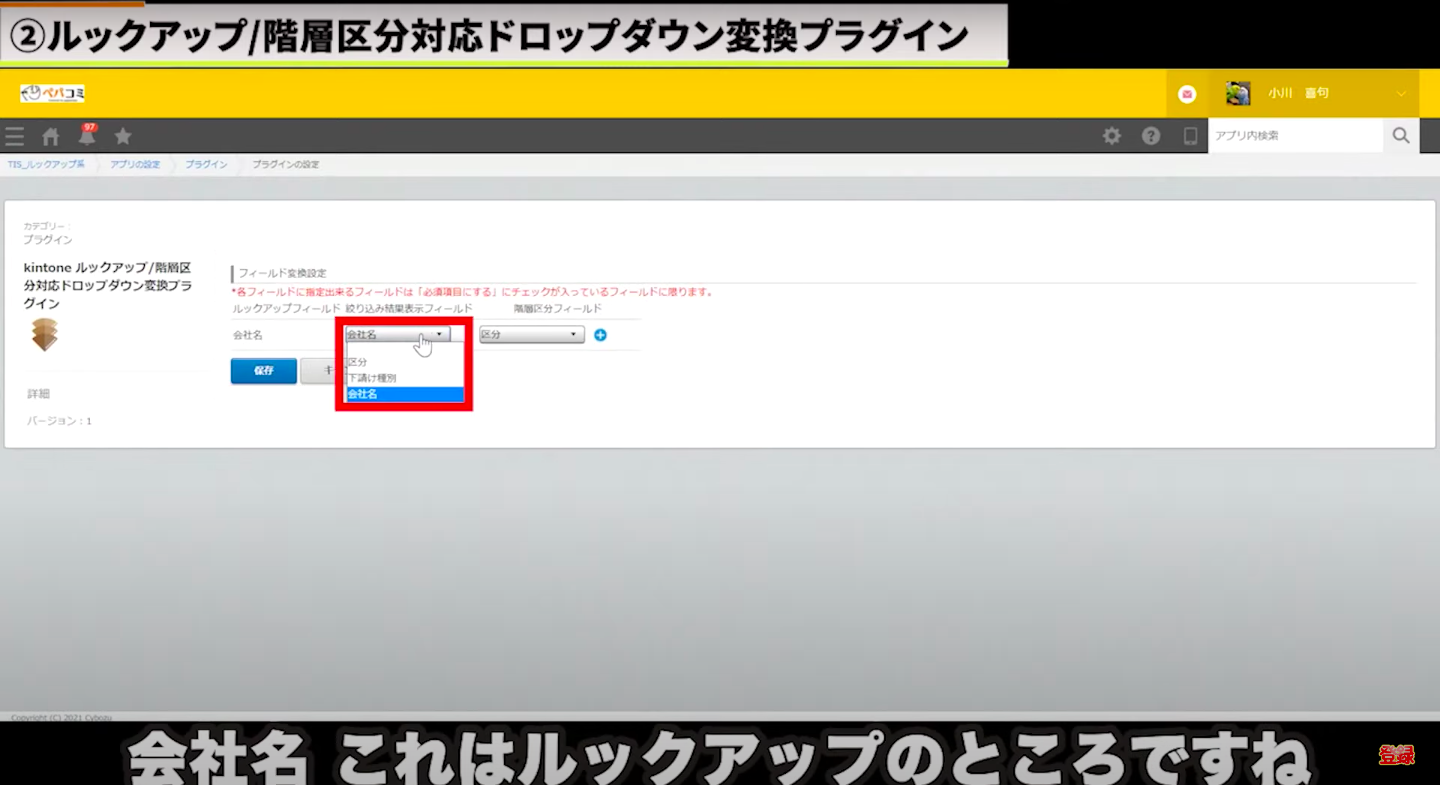The image size is (1440, 785).
Task: Click the mail icon in header
Action: (x=1187, y=94)
